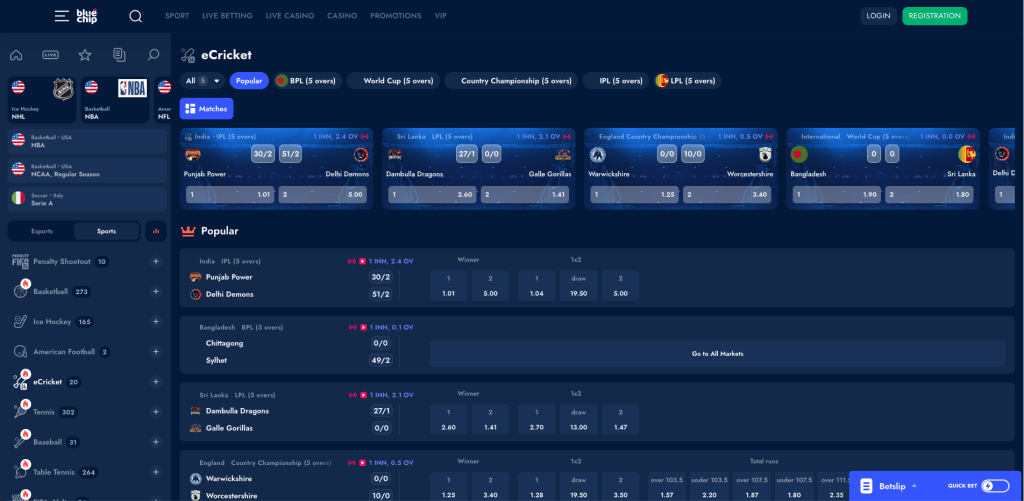Viewport: 1024px width, 501px height.
Task: Filter by World Cup (5 overs)
Action: coord(393,81)
